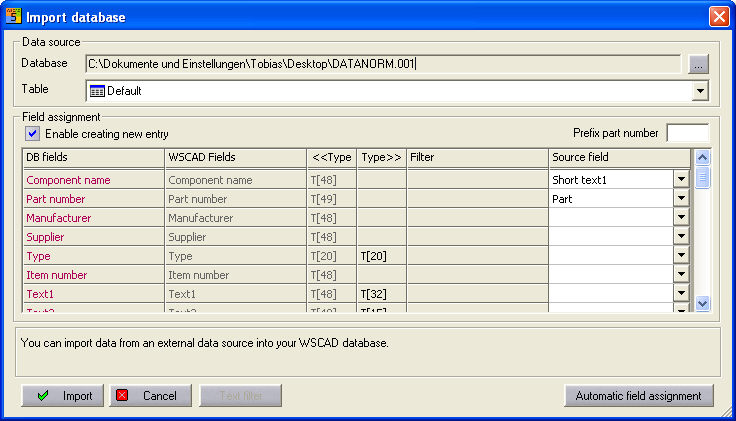Open Source field dropdown for Component name
This screenshot has height=421, width=736.
tap(681, 179)
